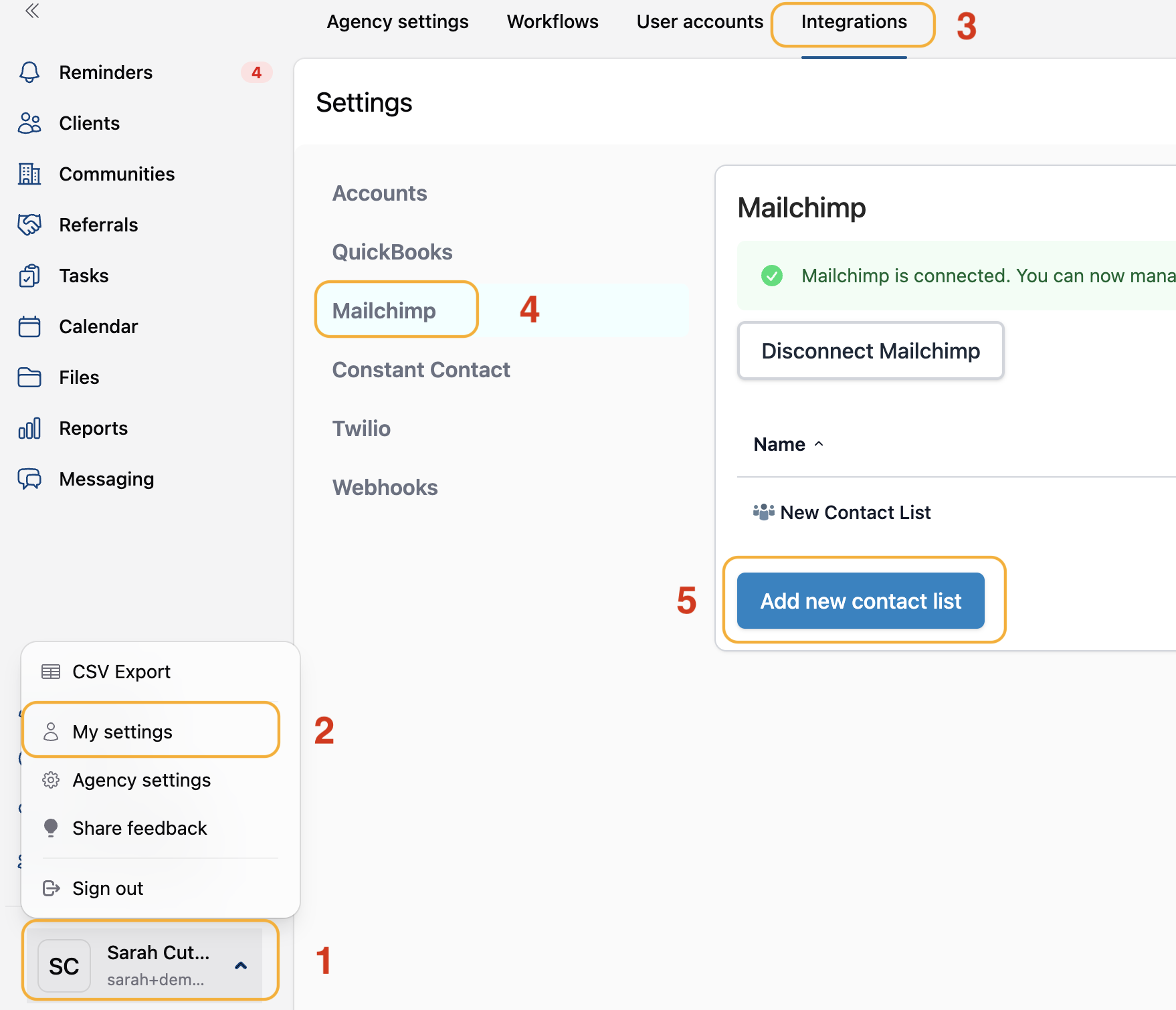1176x1010 pixels.
Task: Select My settings from the user menu
Action: tap(122, 732)
